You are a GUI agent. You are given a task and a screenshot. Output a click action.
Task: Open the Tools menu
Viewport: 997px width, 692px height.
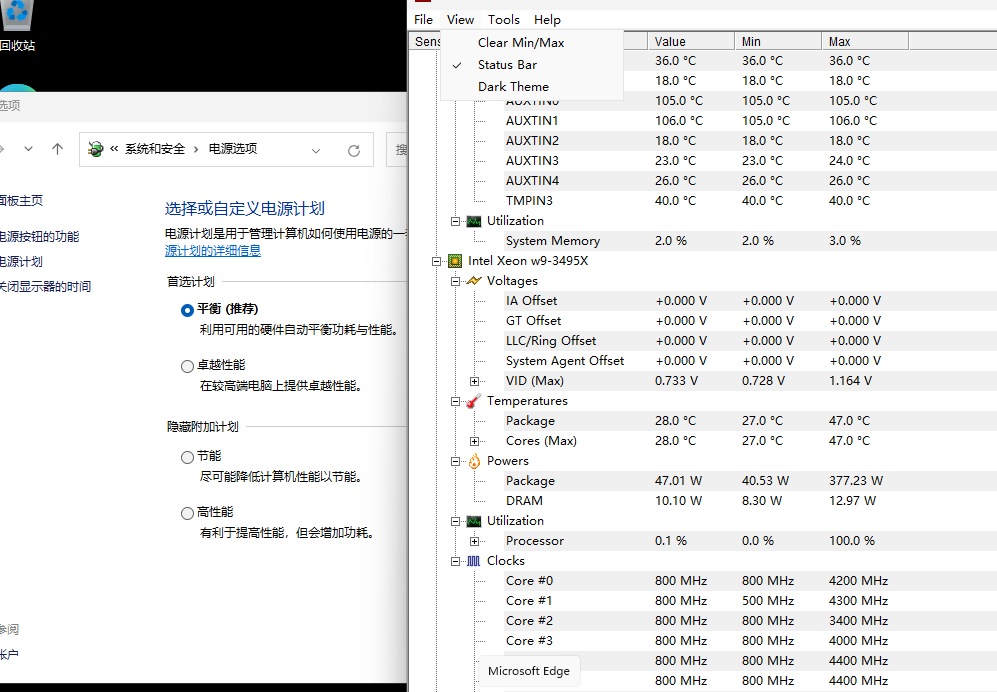click(504, 20)
